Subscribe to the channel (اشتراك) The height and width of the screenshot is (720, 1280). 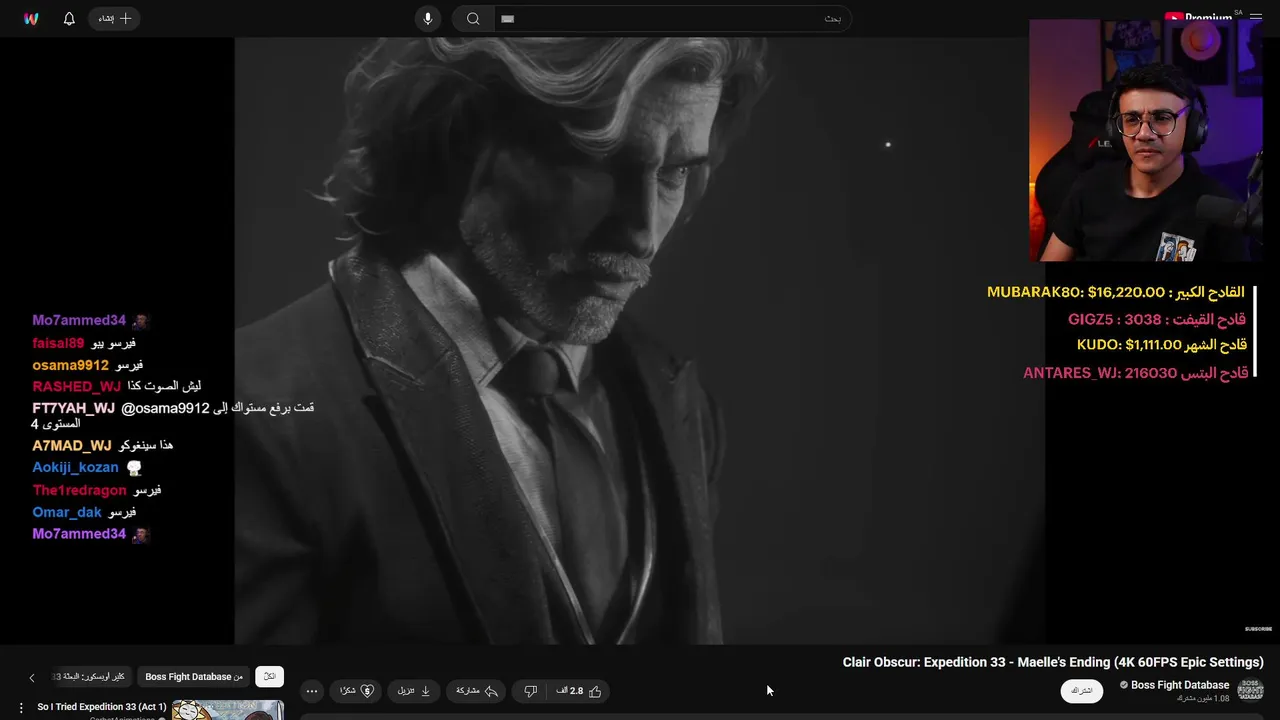pyautogui.click(x=1082, y=691)
